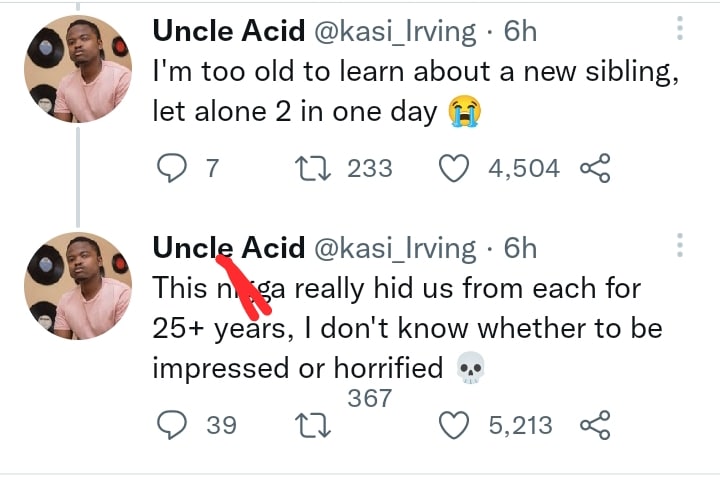
Task: Like the tweet about a new sibling
Action: click(455, 169)
